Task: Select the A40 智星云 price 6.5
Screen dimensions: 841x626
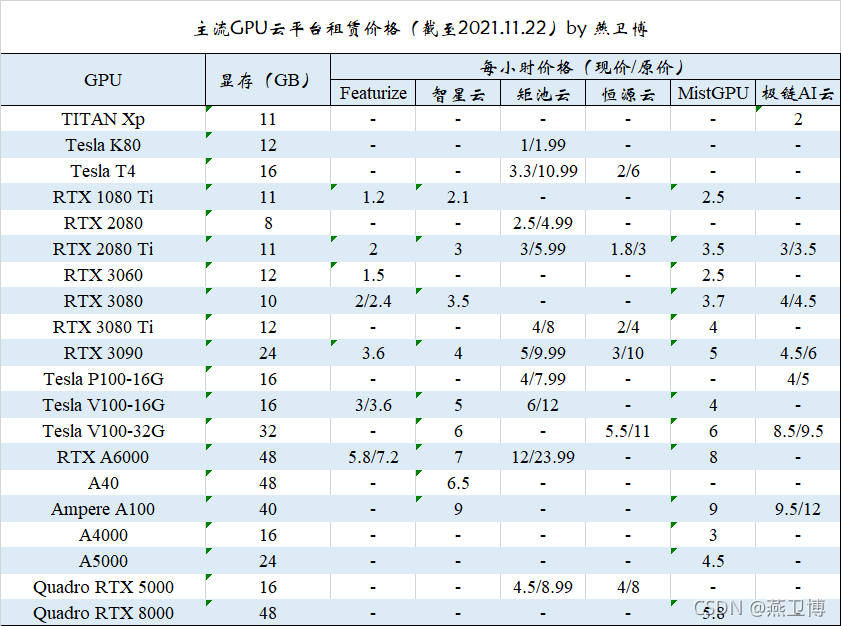Action: 458,483
